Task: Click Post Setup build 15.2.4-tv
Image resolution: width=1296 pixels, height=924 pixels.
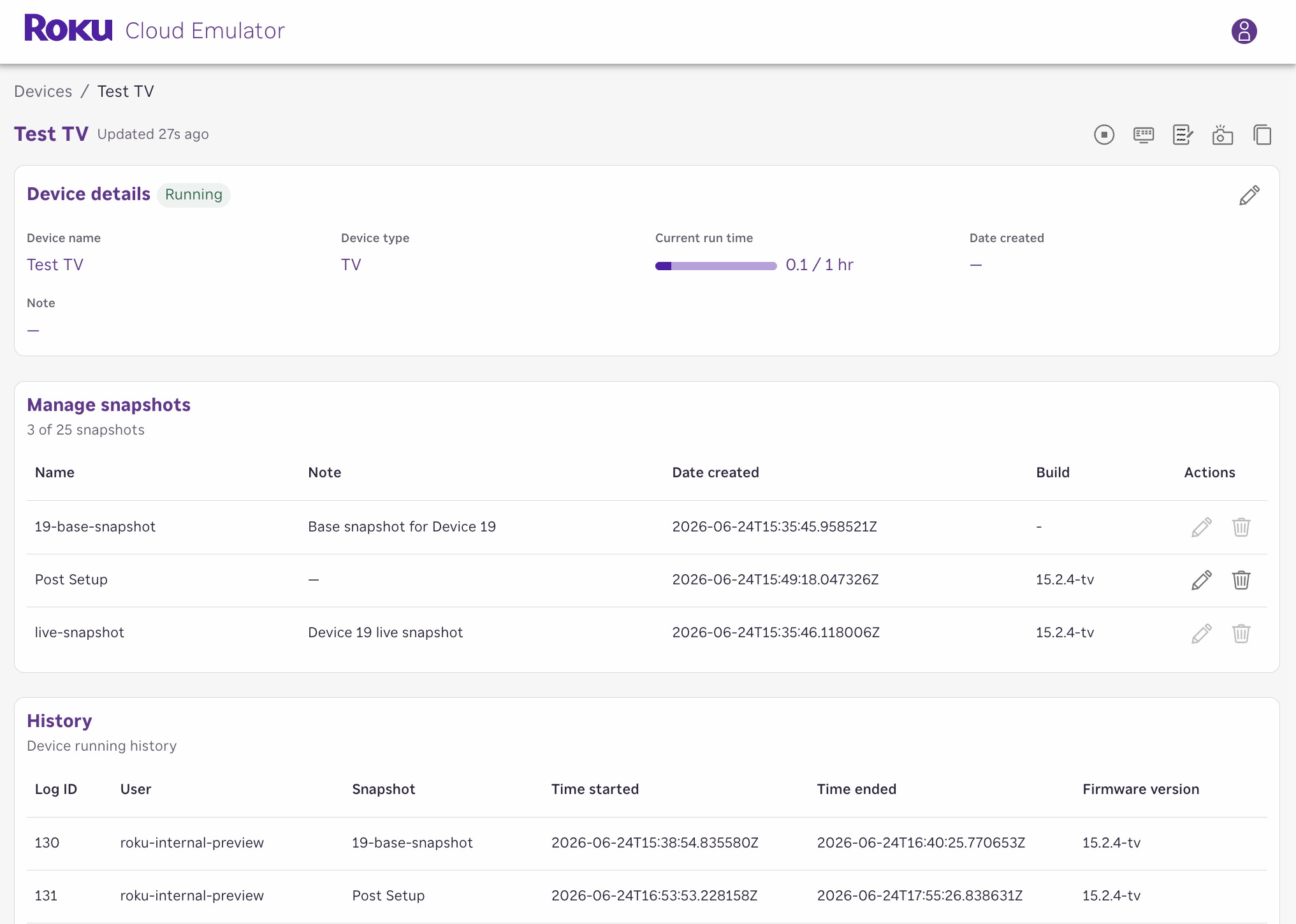Action: [x=1065, y=579]
